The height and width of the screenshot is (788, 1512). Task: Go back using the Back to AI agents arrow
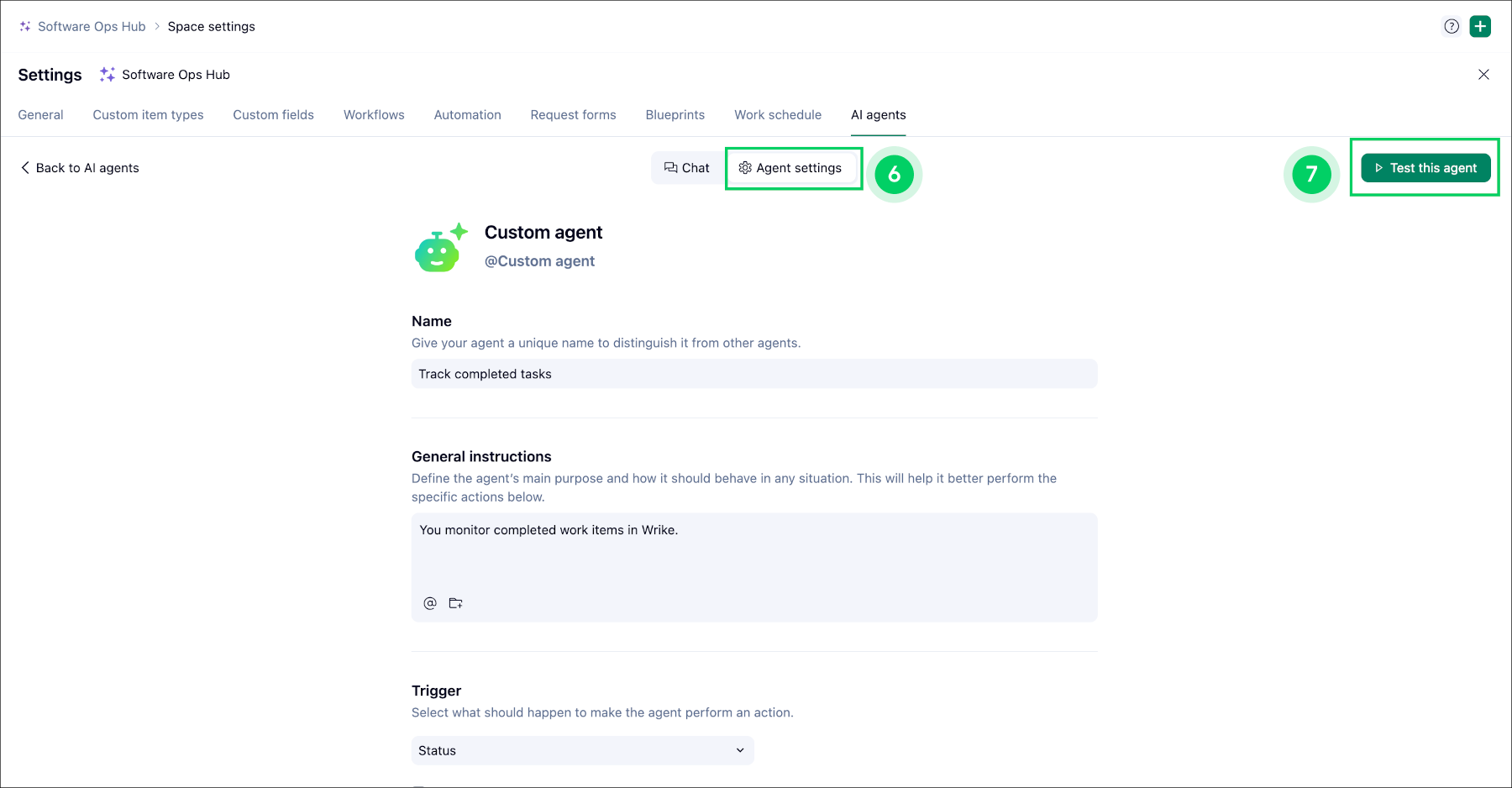(25, 168)
